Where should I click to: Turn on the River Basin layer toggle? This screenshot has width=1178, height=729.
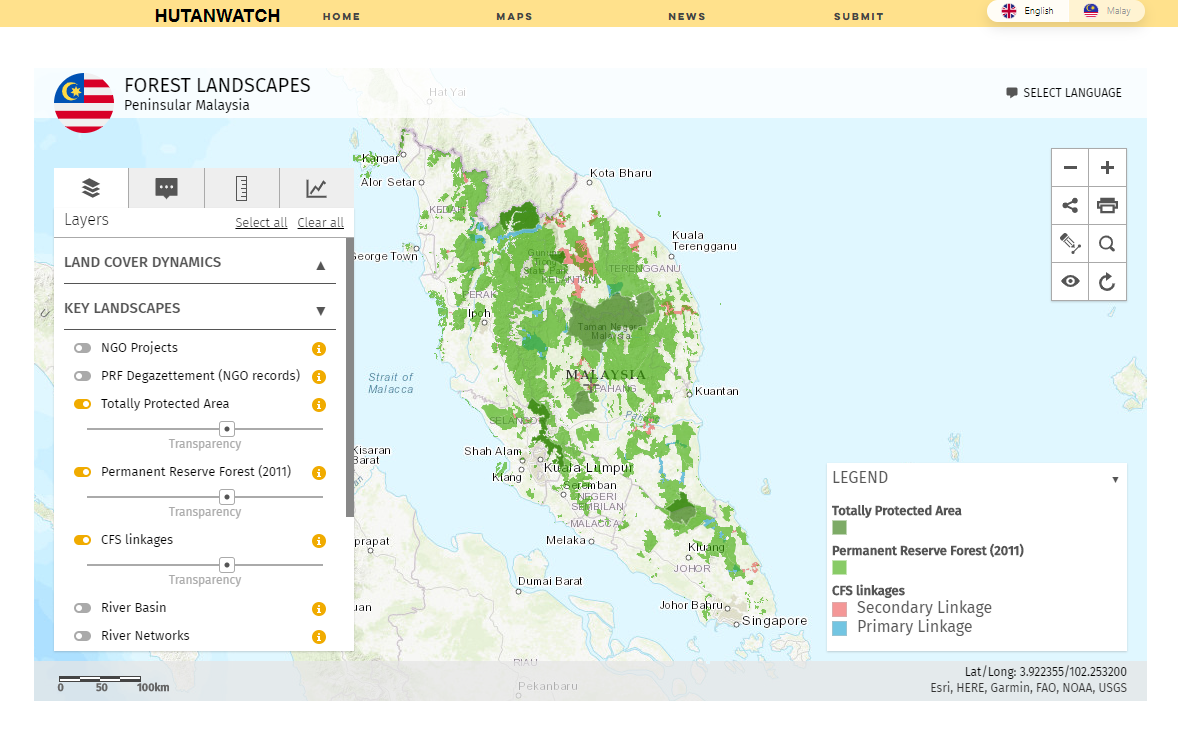(83, 608)
